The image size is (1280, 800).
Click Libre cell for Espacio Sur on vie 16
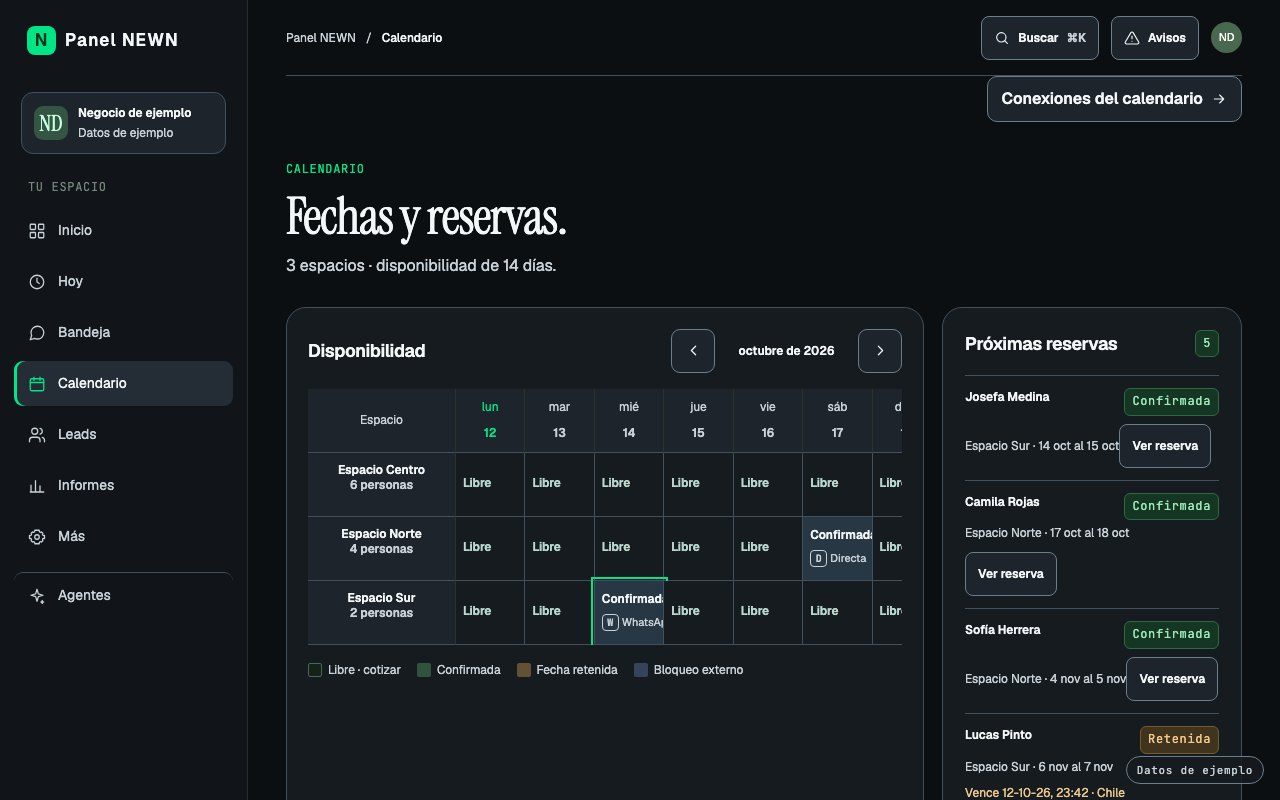pyautogui.click(x=768, y=612)
